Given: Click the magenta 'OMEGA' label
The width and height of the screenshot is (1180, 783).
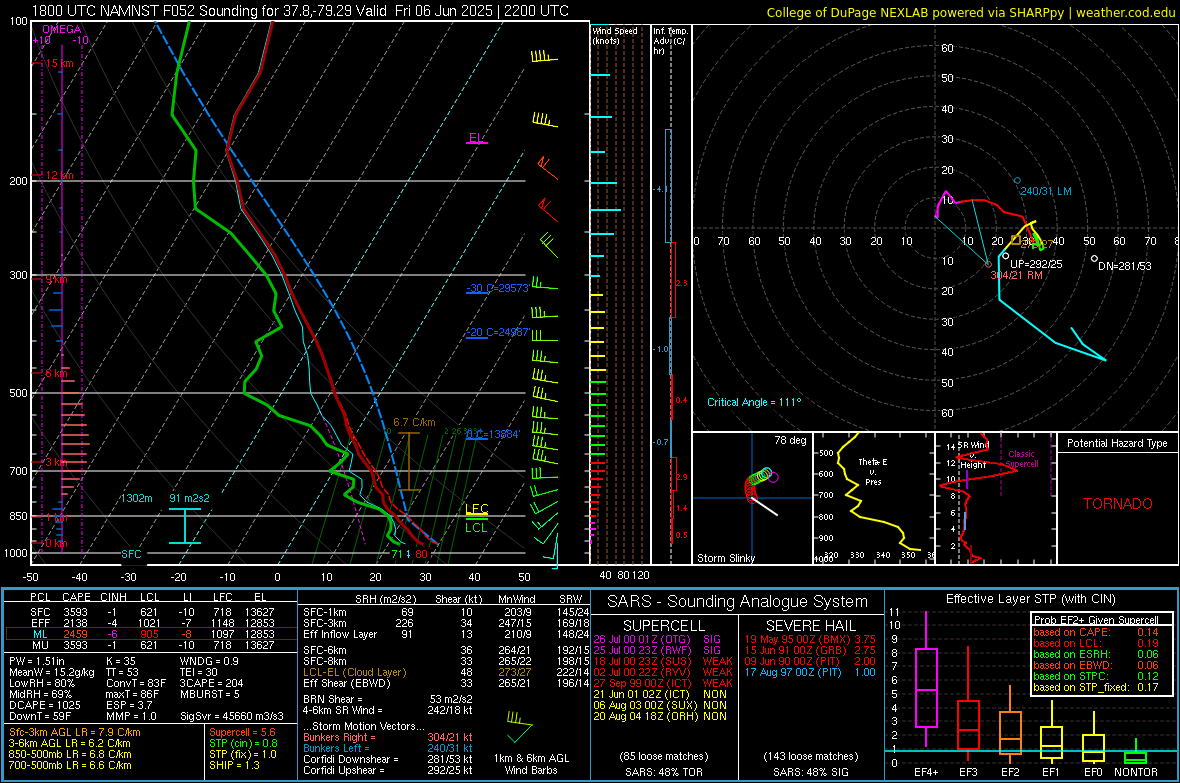Looking at the screenshot, I should coord(62,29).
